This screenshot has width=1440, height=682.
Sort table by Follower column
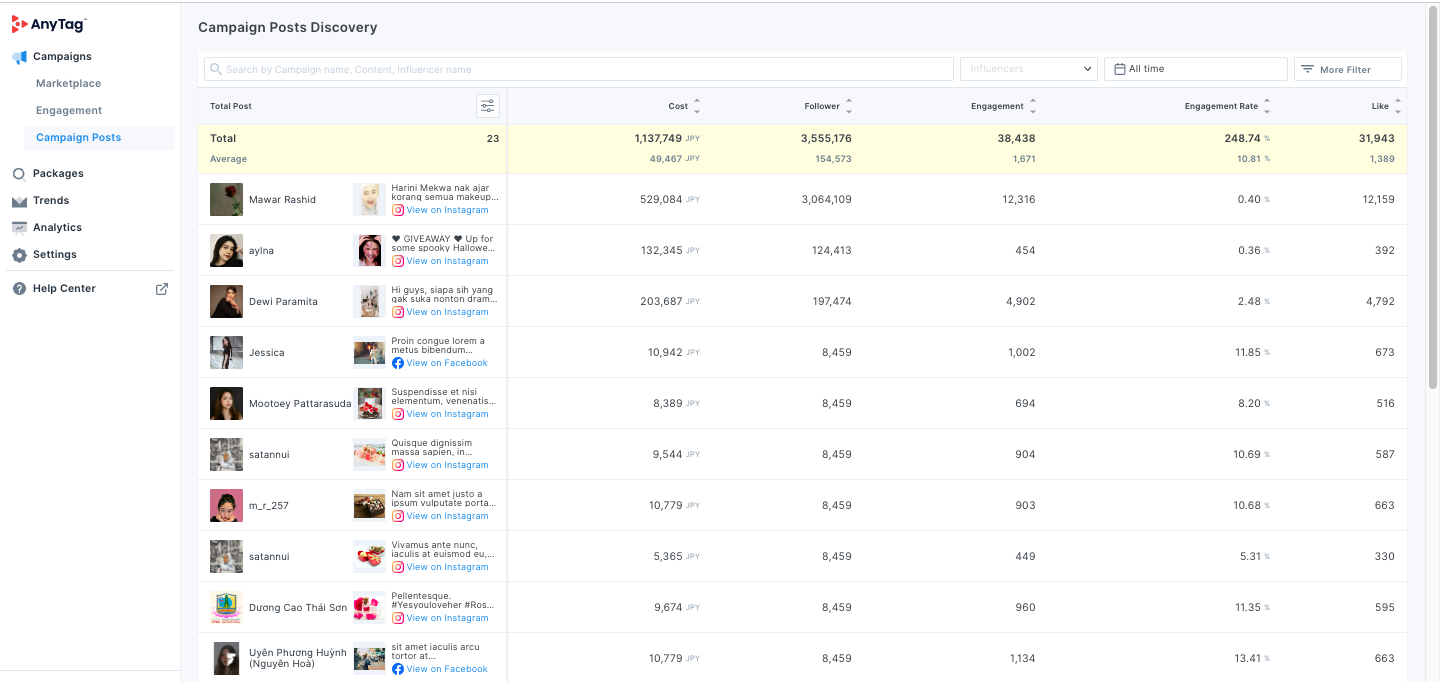pyautogui.click(x=849, y=106)
